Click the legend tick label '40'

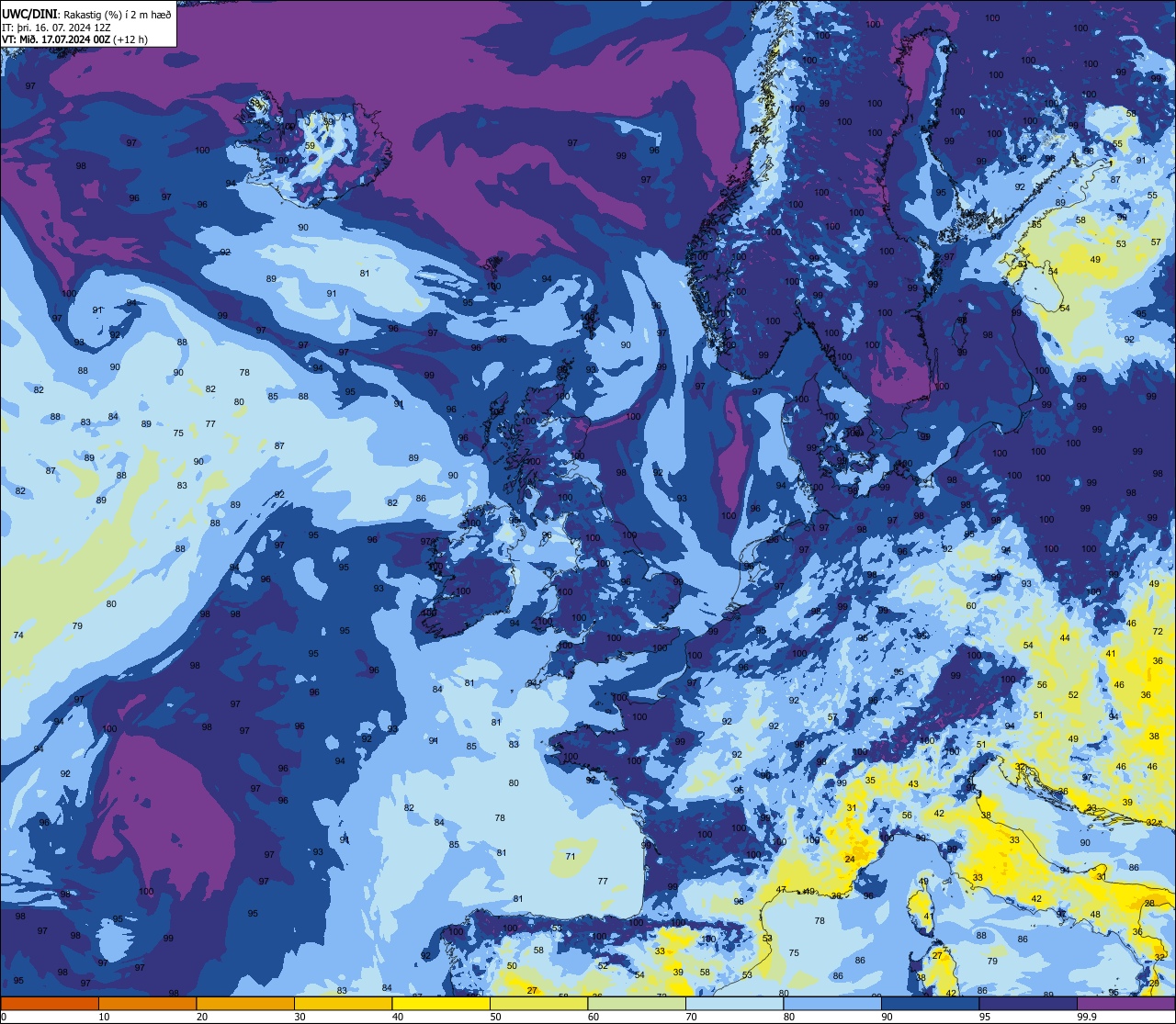coord(398,1017)
